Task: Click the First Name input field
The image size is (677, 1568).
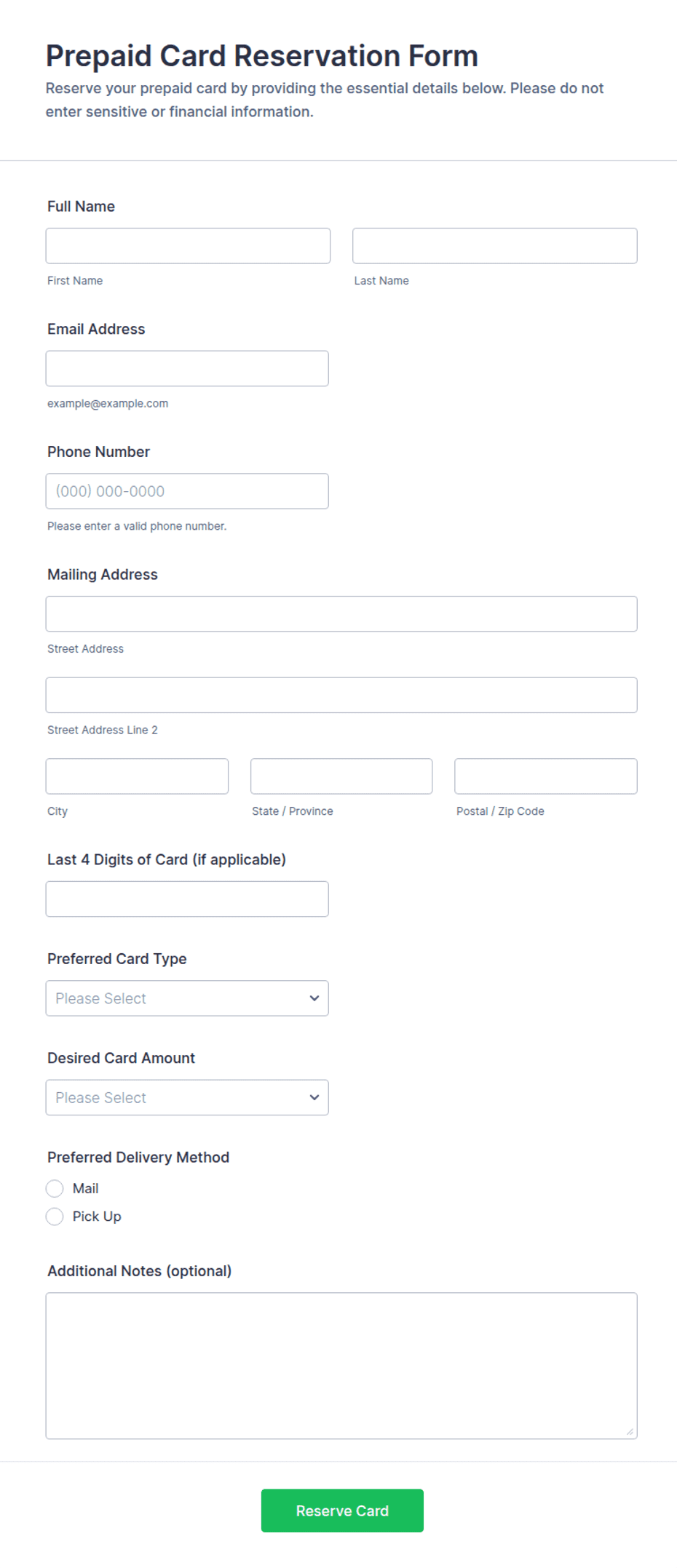Action: tap(188, 246)
